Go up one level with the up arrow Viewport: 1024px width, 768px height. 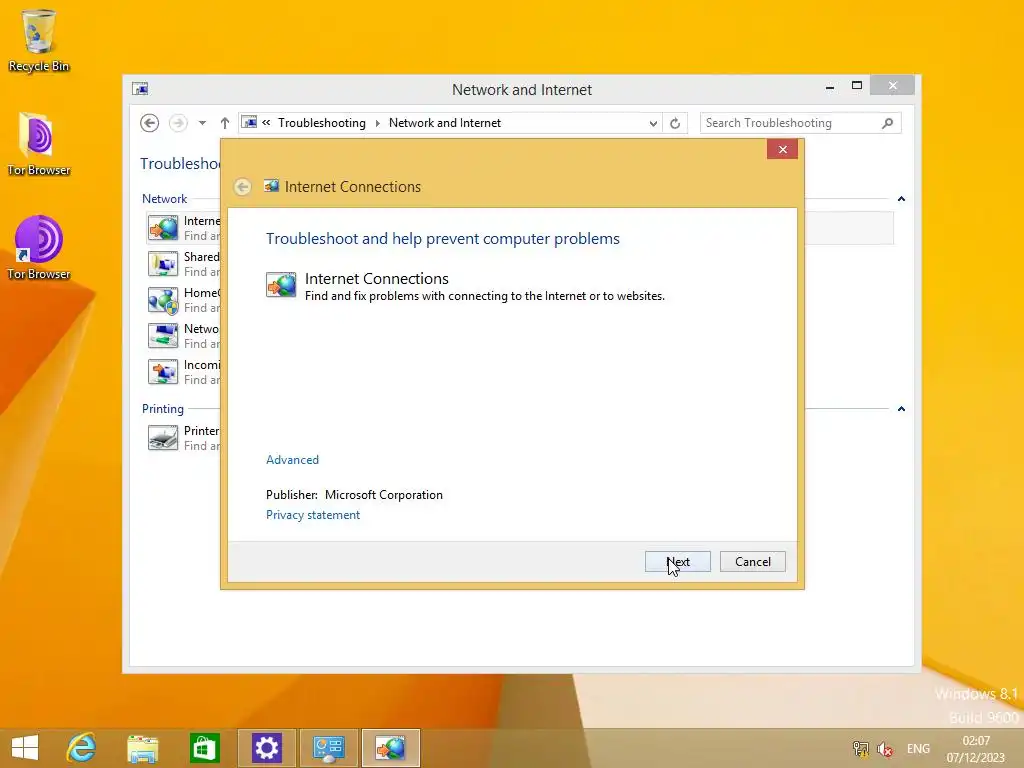pyautogui.click(x=225, y=123)
